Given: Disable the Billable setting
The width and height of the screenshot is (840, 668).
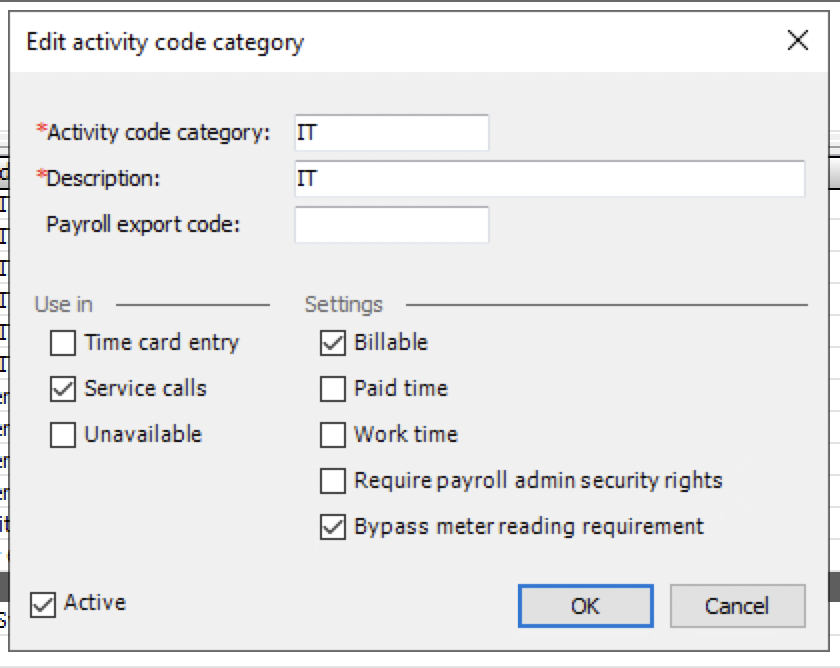Looking at the screenshot, I should (333, 343).
